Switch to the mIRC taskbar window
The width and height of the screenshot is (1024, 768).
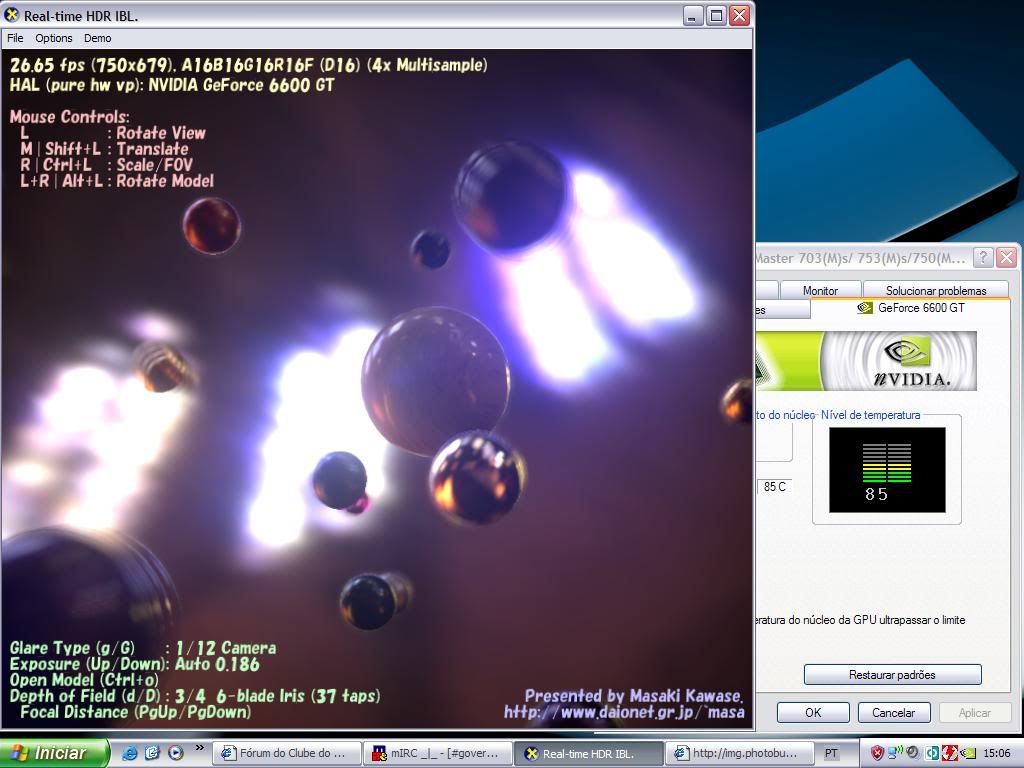click(x=438, y=753)
